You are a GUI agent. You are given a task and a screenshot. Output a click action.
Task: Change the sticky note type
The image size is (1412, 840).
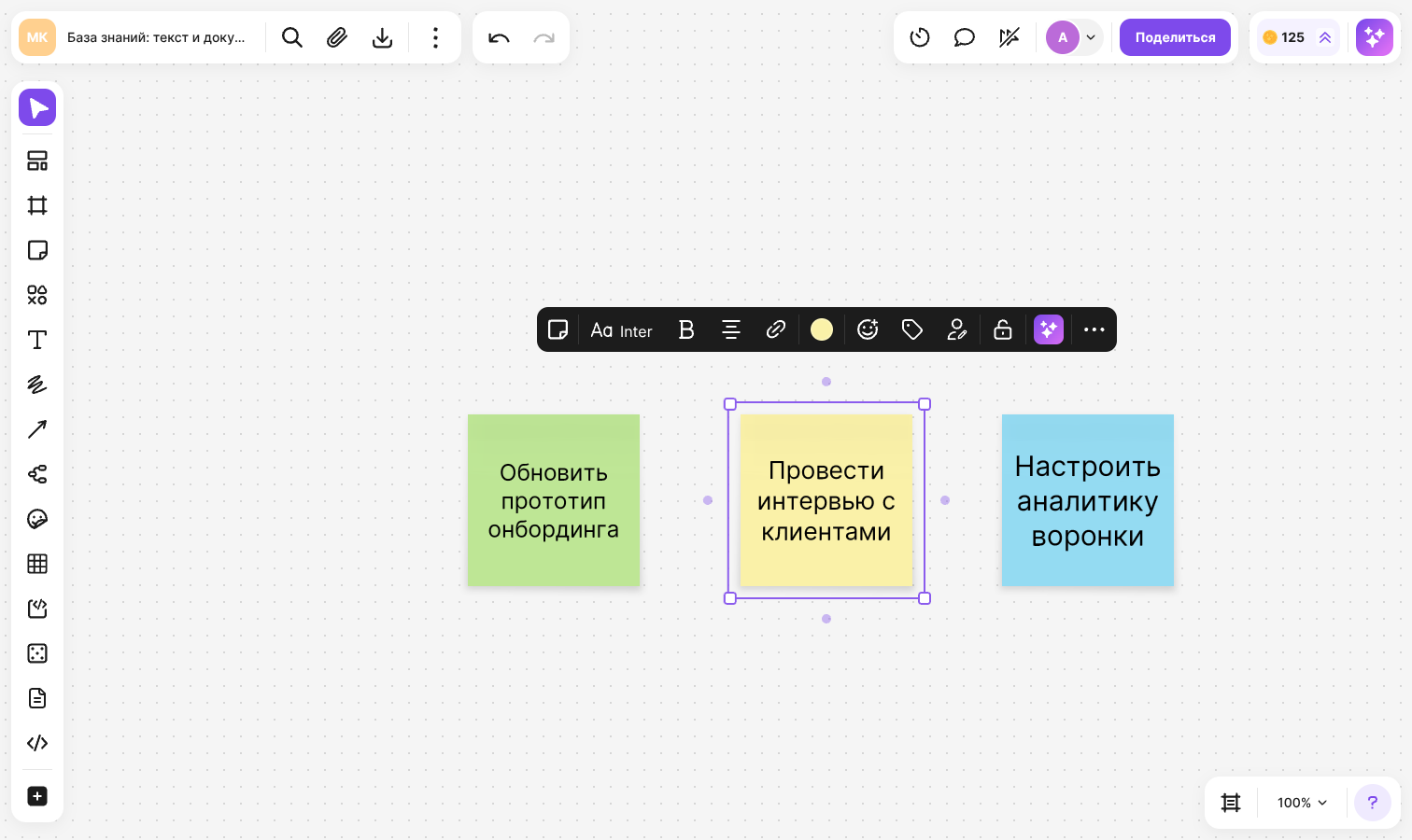tap(558, 329)
